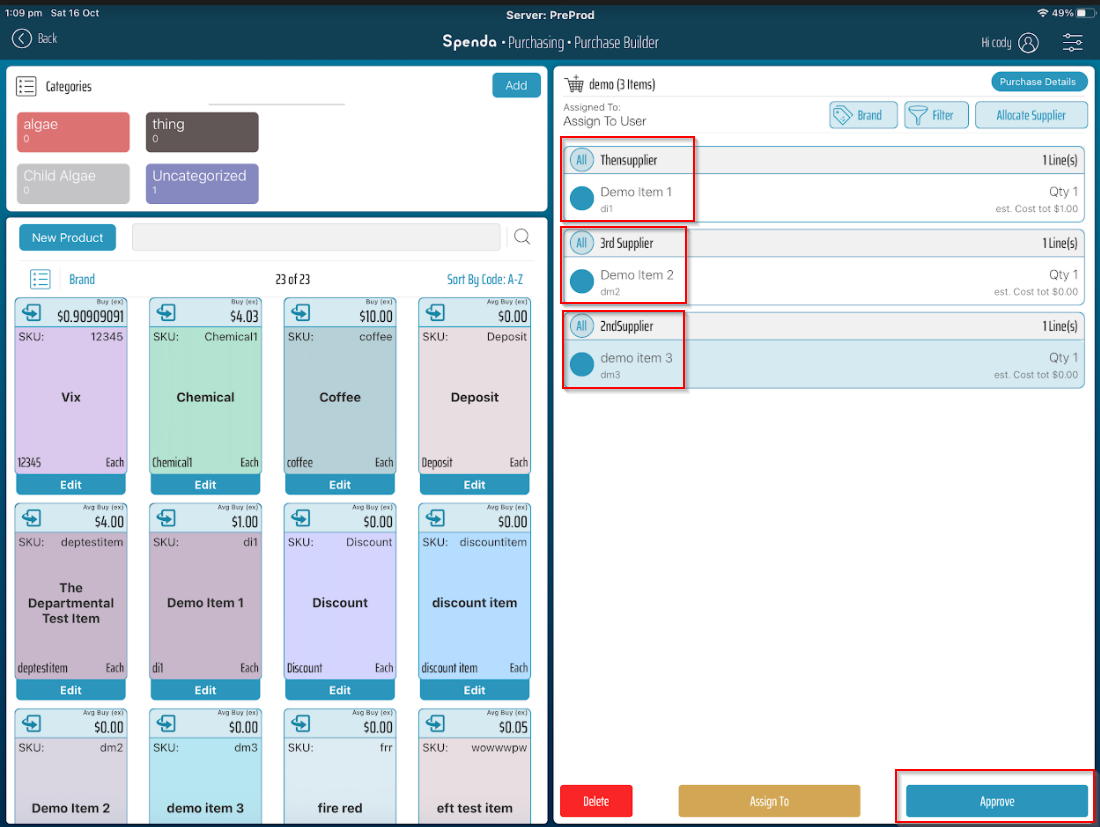
Task: Edit The Departmental Test Item
Action: click(71, 690)
